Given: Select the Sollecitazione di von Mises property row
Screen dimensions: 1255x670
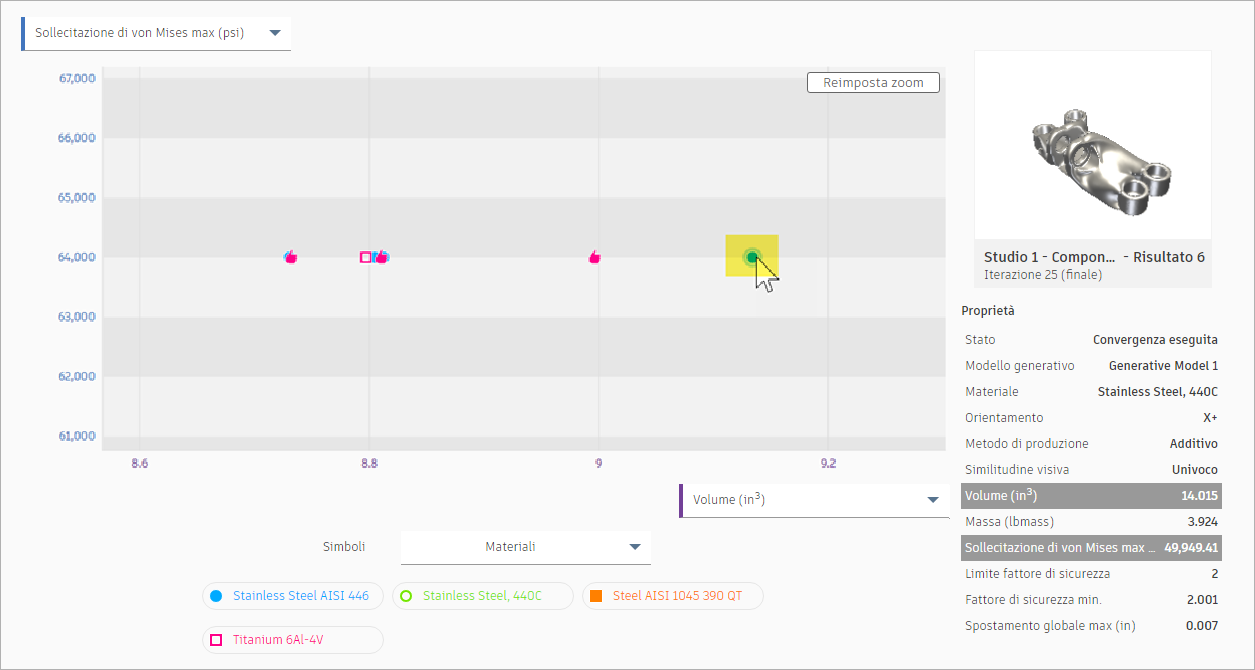Looking at the screenshot, I should tap(1091, 548).
